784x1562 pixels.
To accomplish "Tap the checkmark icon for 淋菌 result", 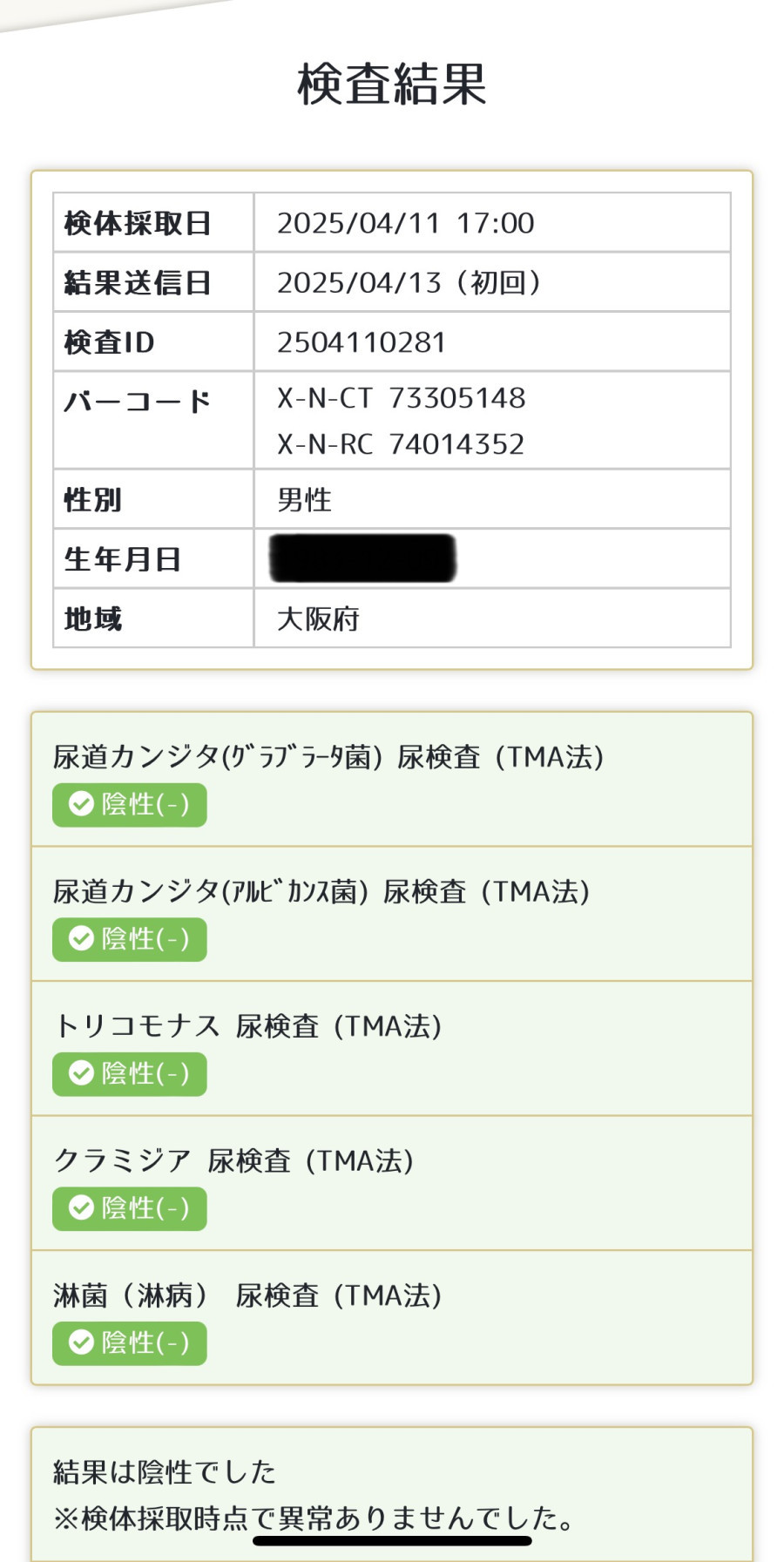I will 81,1342.
